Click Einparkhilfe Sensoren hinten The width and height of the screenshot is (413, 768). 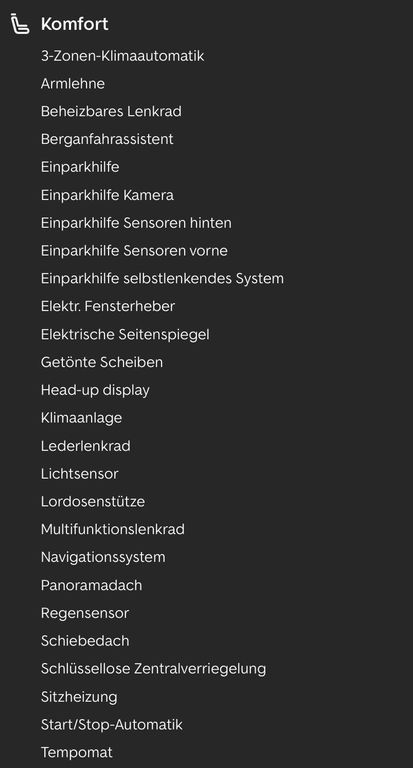pyautogui.click(x=136, y=223)
